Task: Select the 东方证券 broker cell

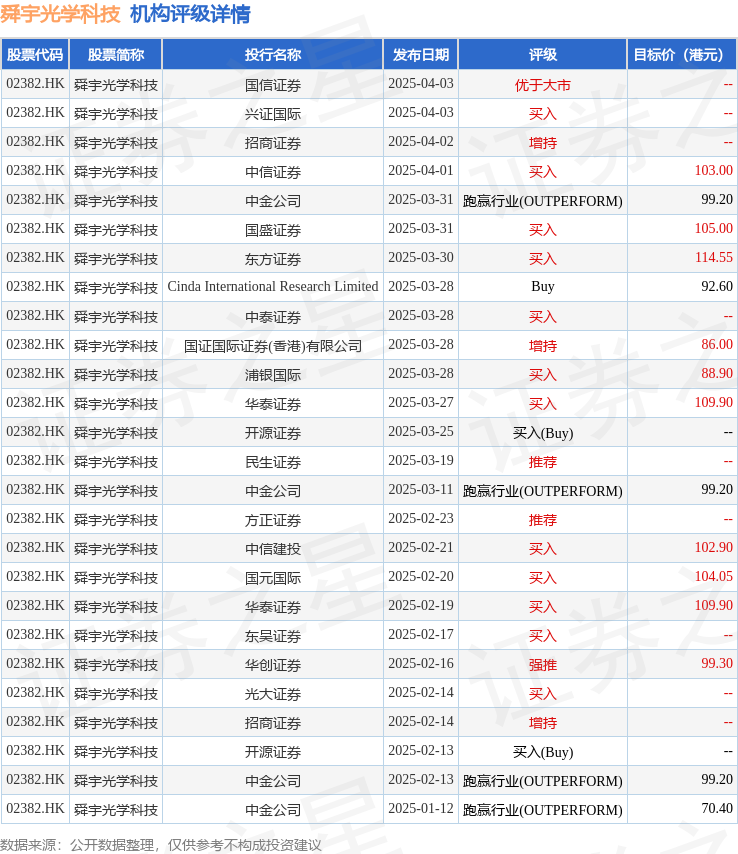Action: coord(273,259)
